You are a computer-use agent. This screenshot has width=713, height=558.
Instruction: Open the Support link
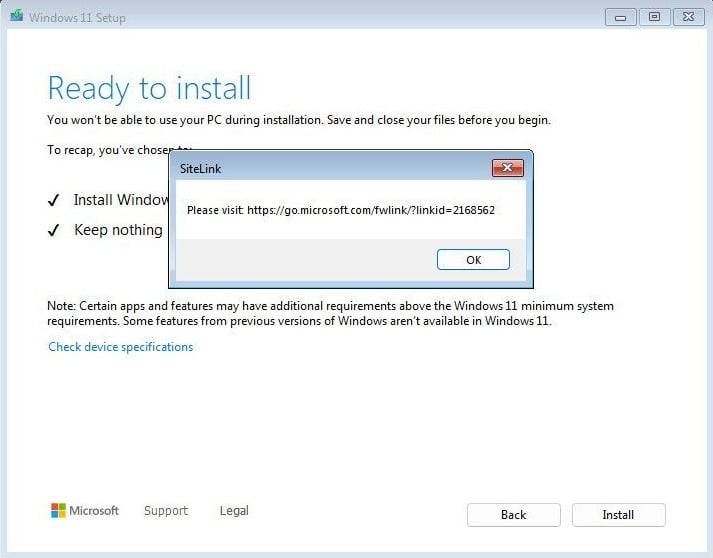(166, 511)
